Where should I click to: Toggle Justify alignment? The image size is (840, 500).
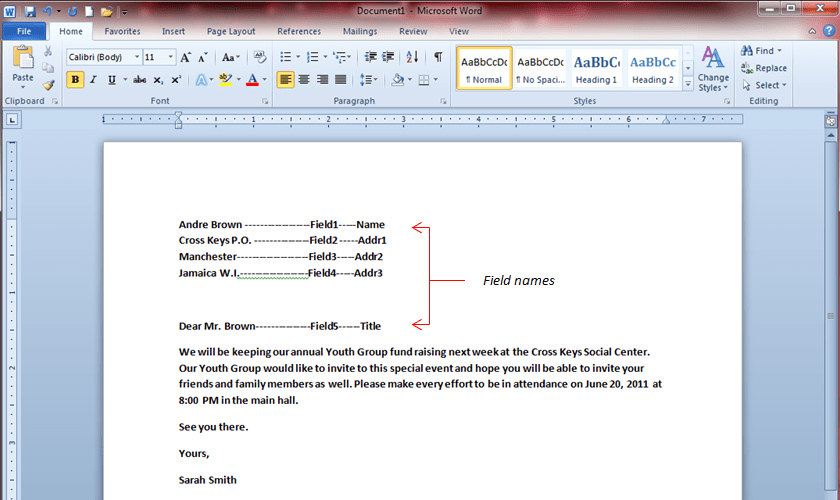point(340,80)
